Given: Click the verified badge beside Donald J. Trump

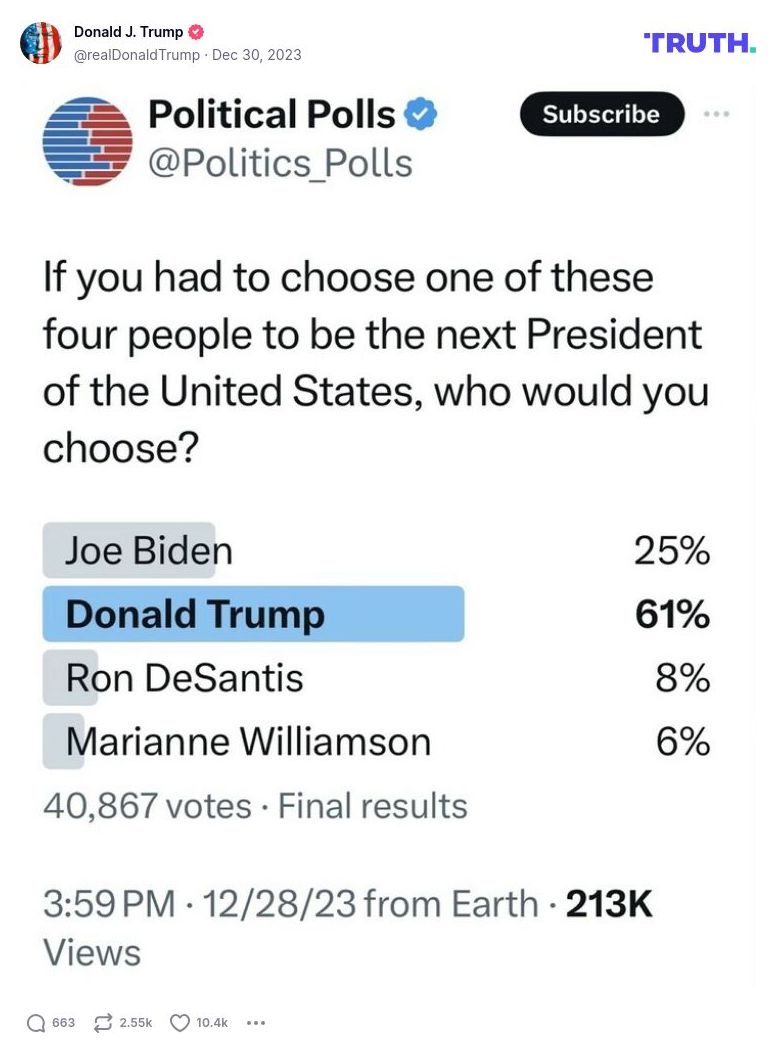Looking at the screenshot, I should coord(195,31).
